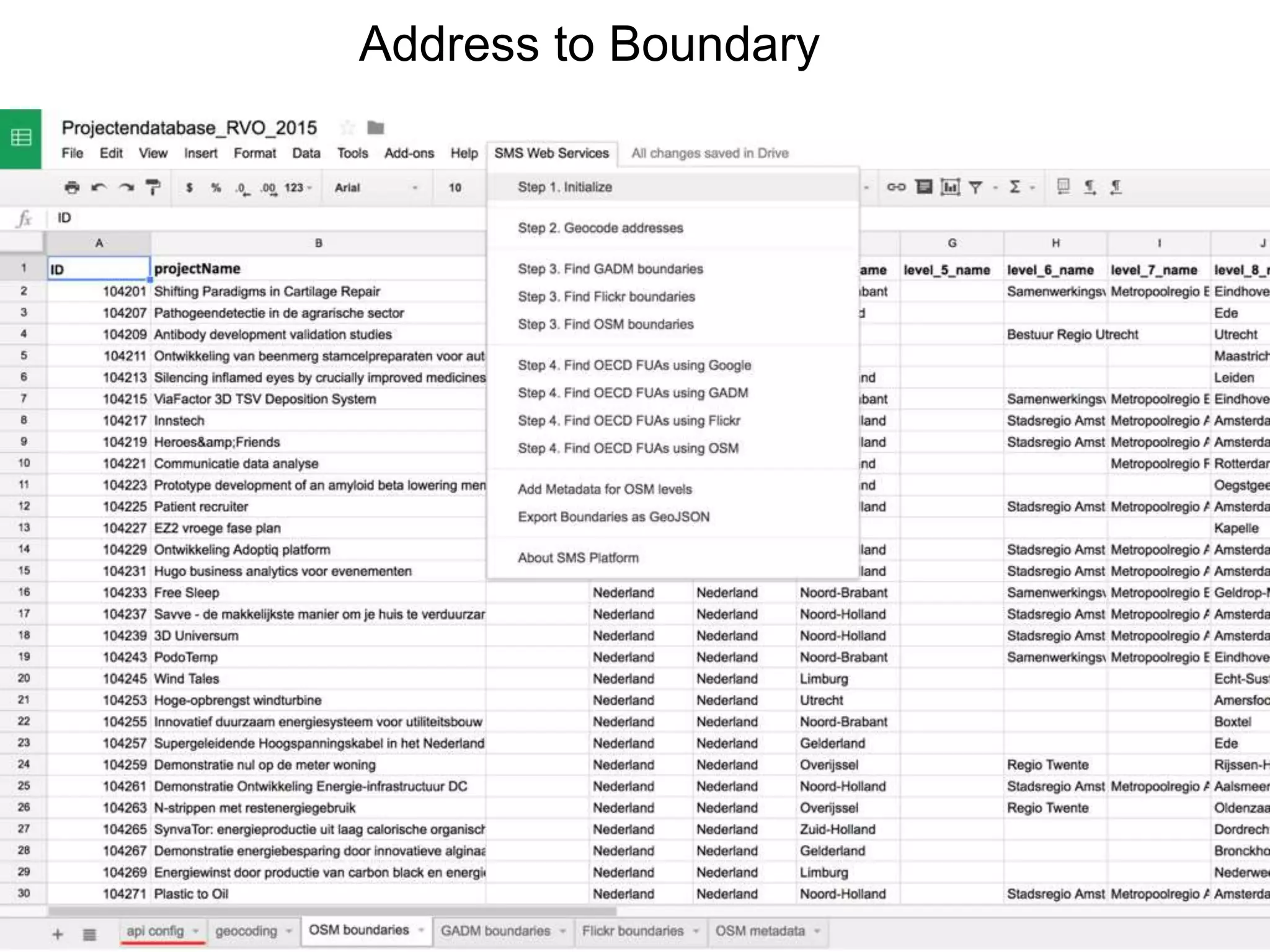Select the Paint format roller icon

153,187
